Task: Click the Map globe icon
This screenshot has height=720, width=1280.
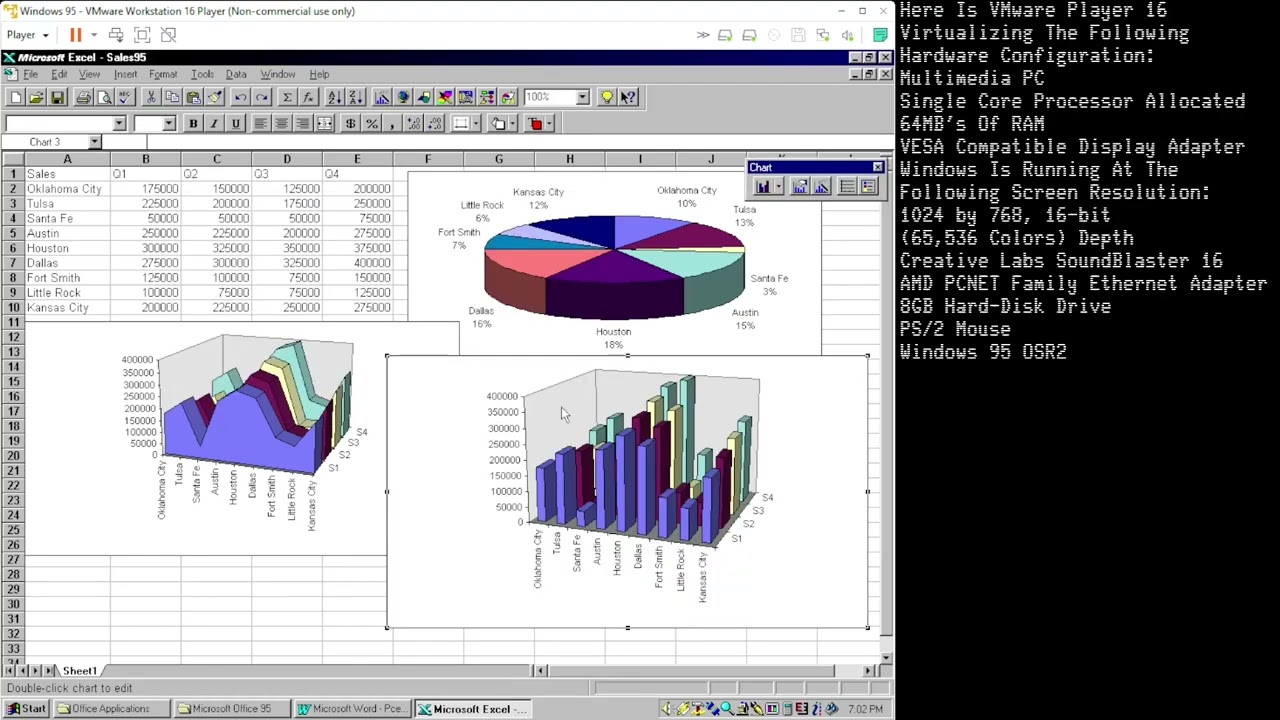Action: 403,97
